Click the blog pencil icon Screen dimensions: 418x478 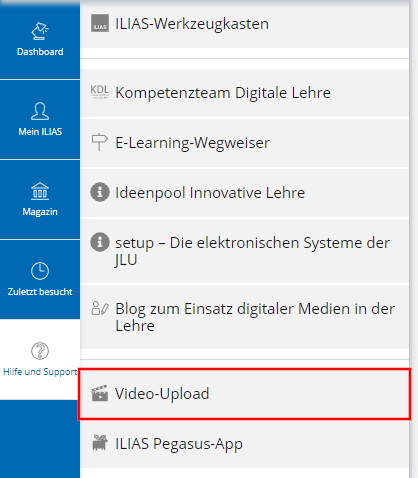click(100, 308)
